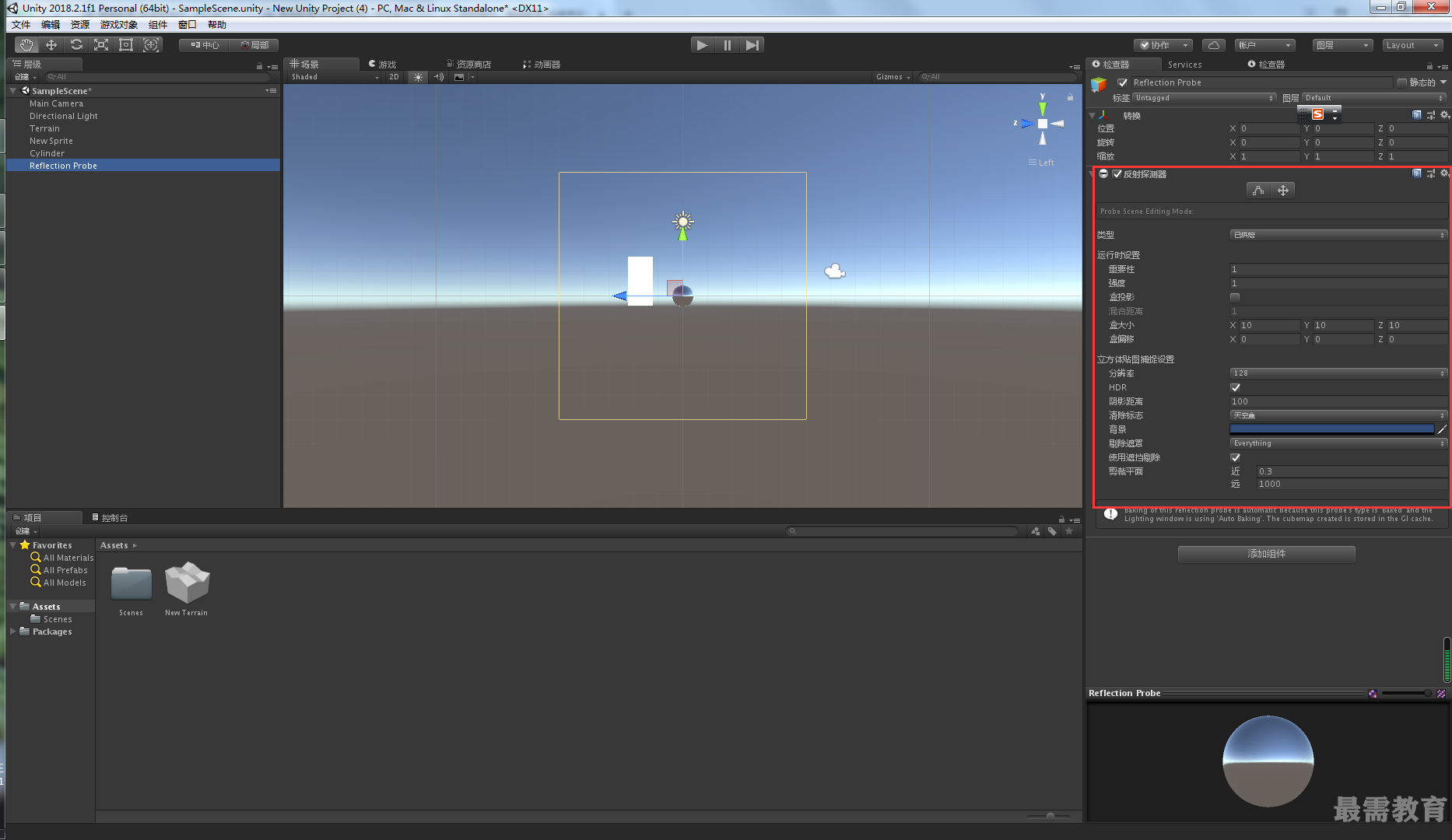Select the combined Transform tool
The width and height of the screenshot is (1452, 840).
pos(151,45)
